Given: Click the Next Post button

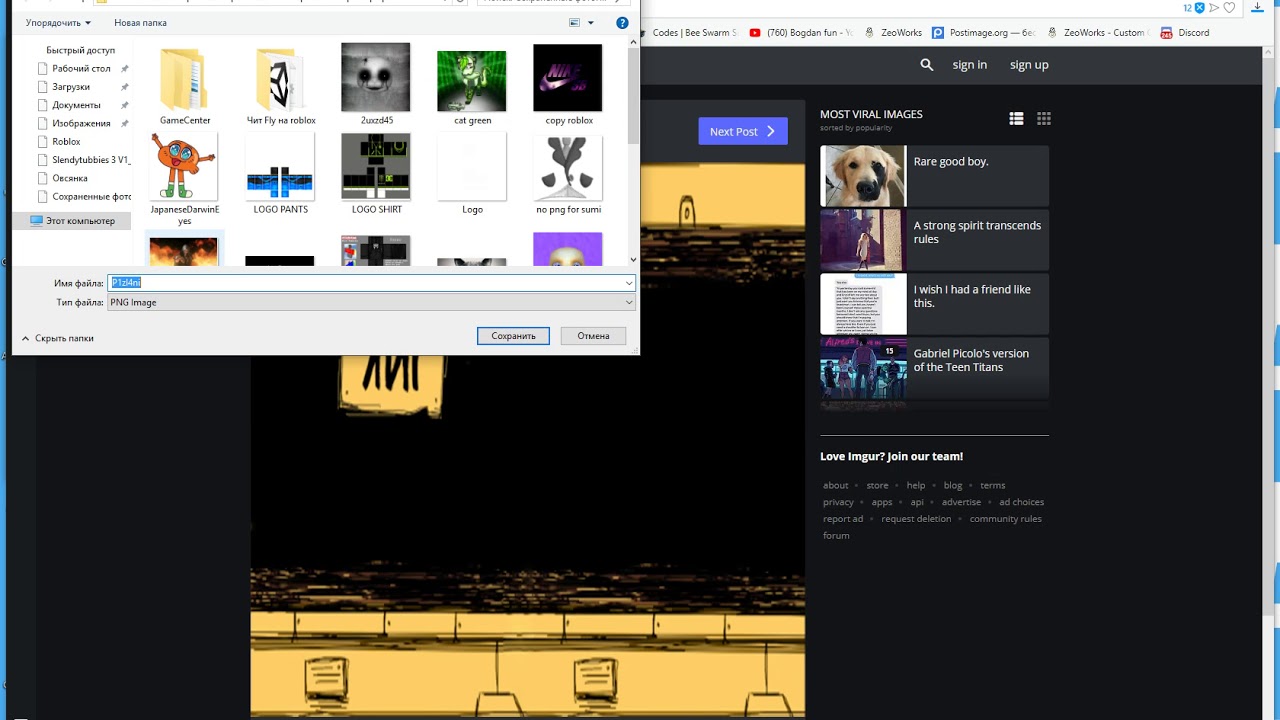Looking at the screenshot, I should point(743,131).
